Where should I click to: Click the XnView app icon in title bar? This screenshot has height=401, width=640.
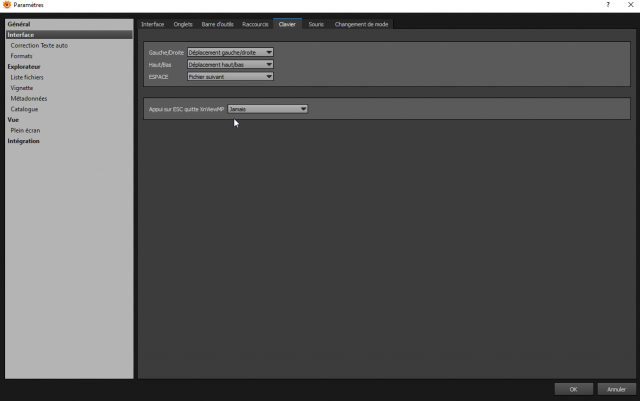tap(7, 4)
